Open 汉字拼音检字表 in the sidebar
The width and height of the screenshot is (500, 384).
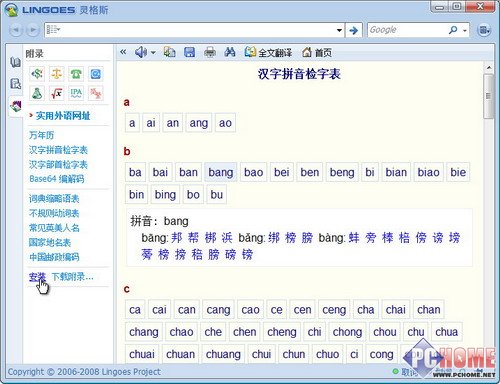pos(58,150)
